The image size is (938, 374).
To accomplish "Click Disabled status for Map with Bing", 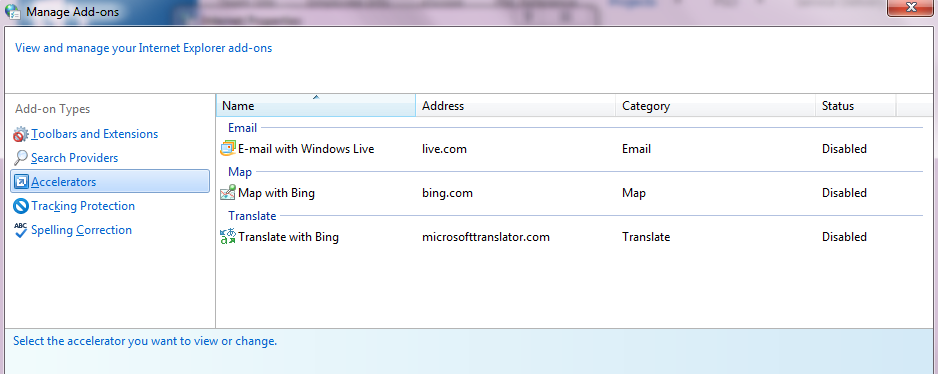I will (x=844, y=193).
